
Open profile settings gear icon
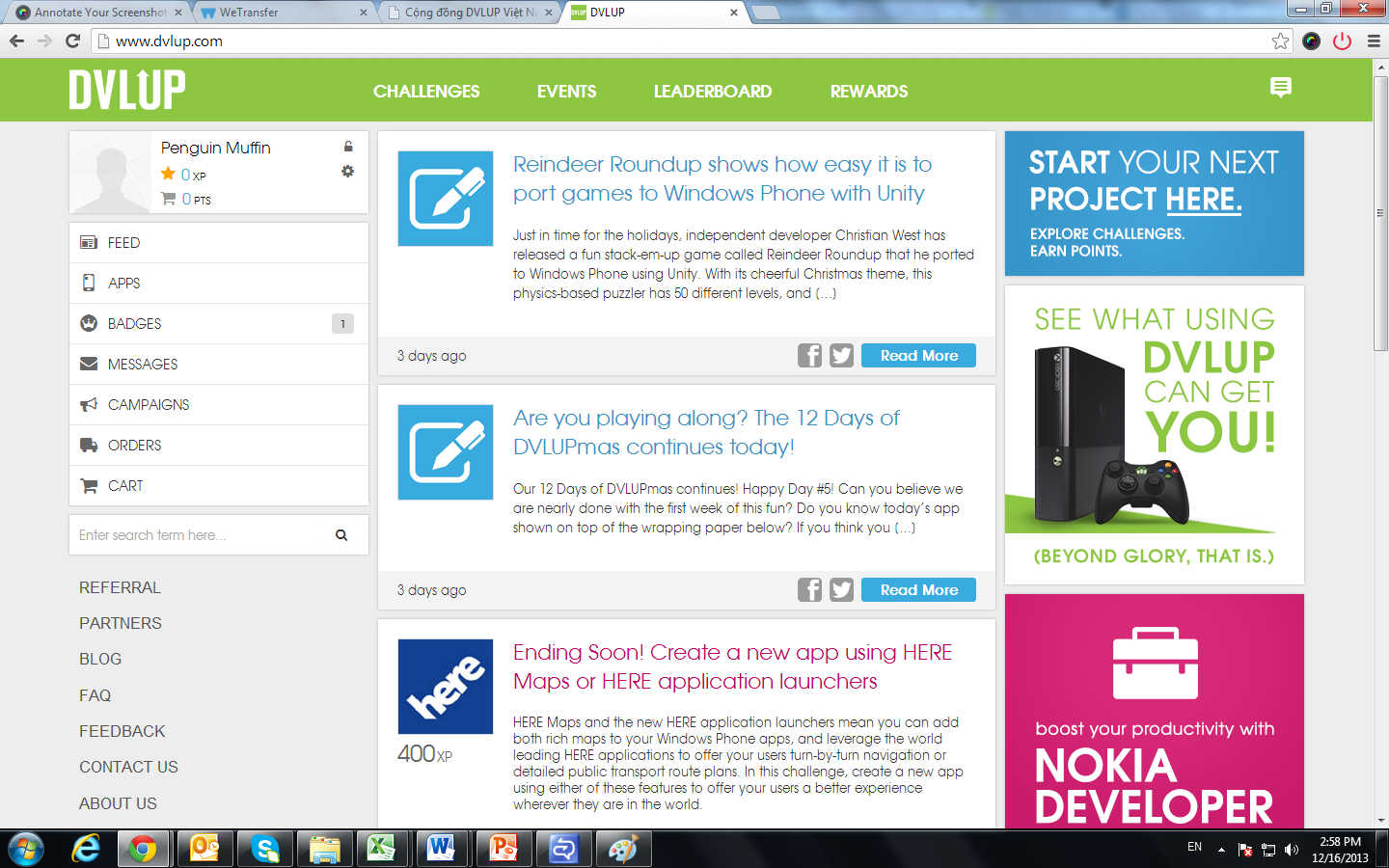pyautogui.click(x=347, y=171)
